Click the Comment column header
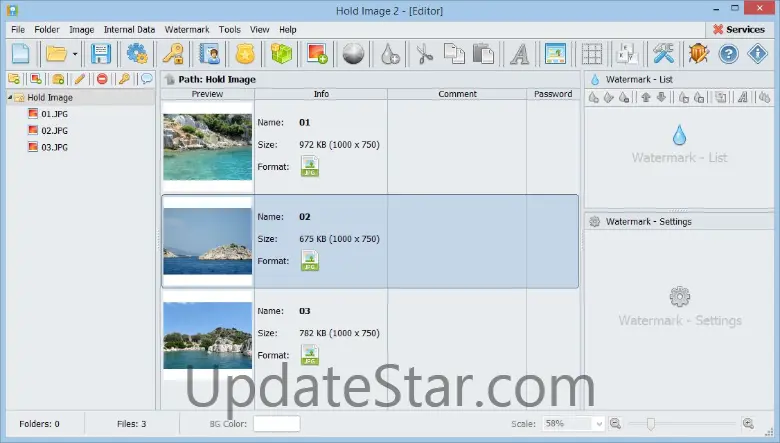The width and height of the screenshot is (780, 443). coord(456,94)
